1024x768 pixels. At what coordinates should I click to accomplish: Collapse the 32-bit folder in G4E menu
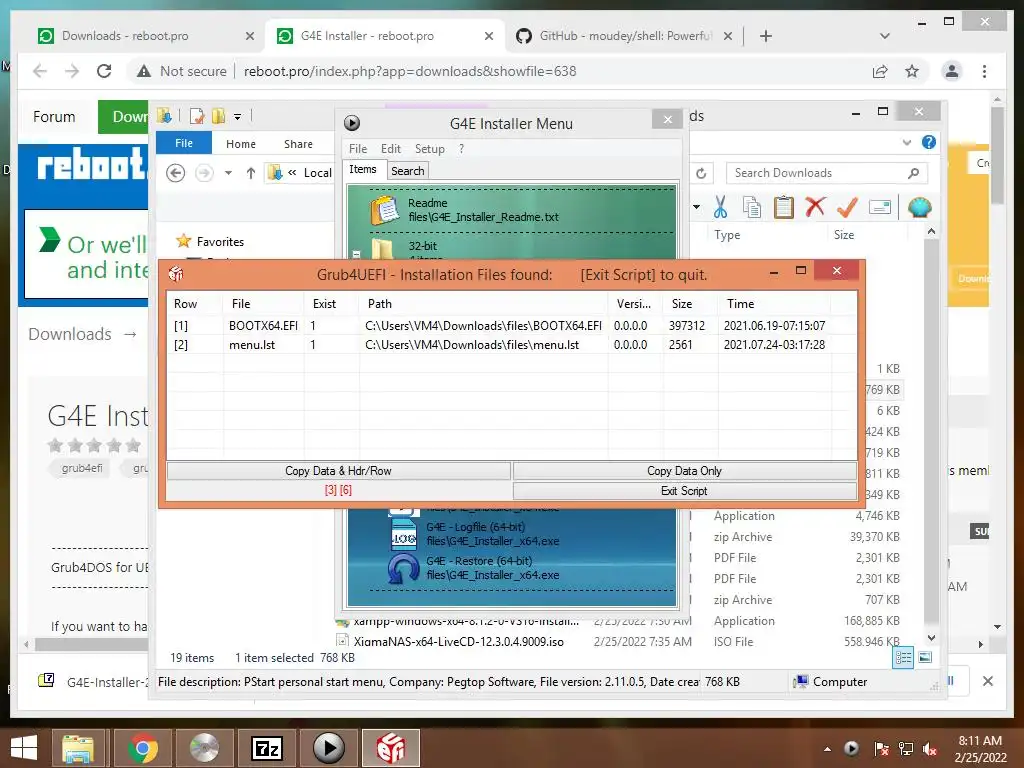tap(357, 254)
